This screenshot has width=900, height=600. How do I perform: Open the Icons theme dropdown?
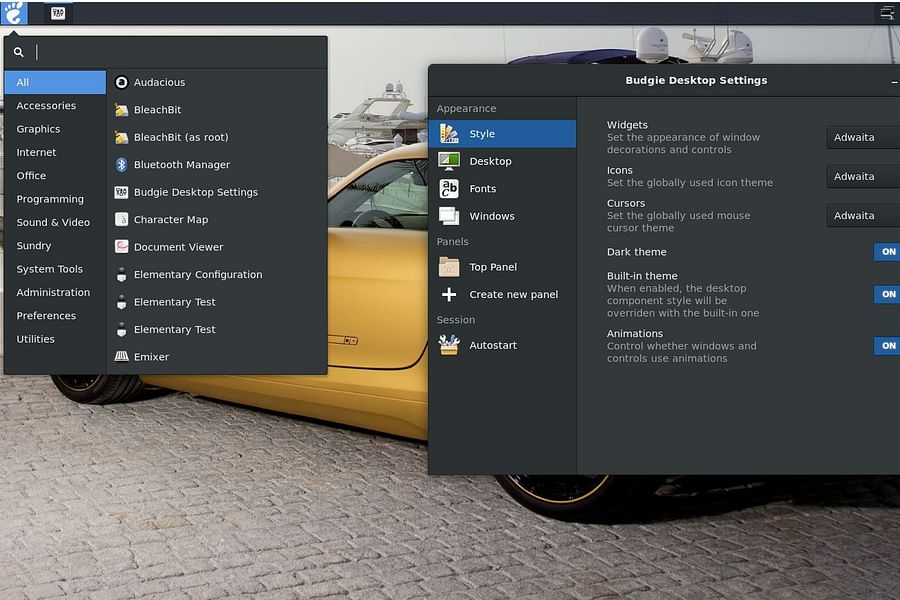[862, 176]
